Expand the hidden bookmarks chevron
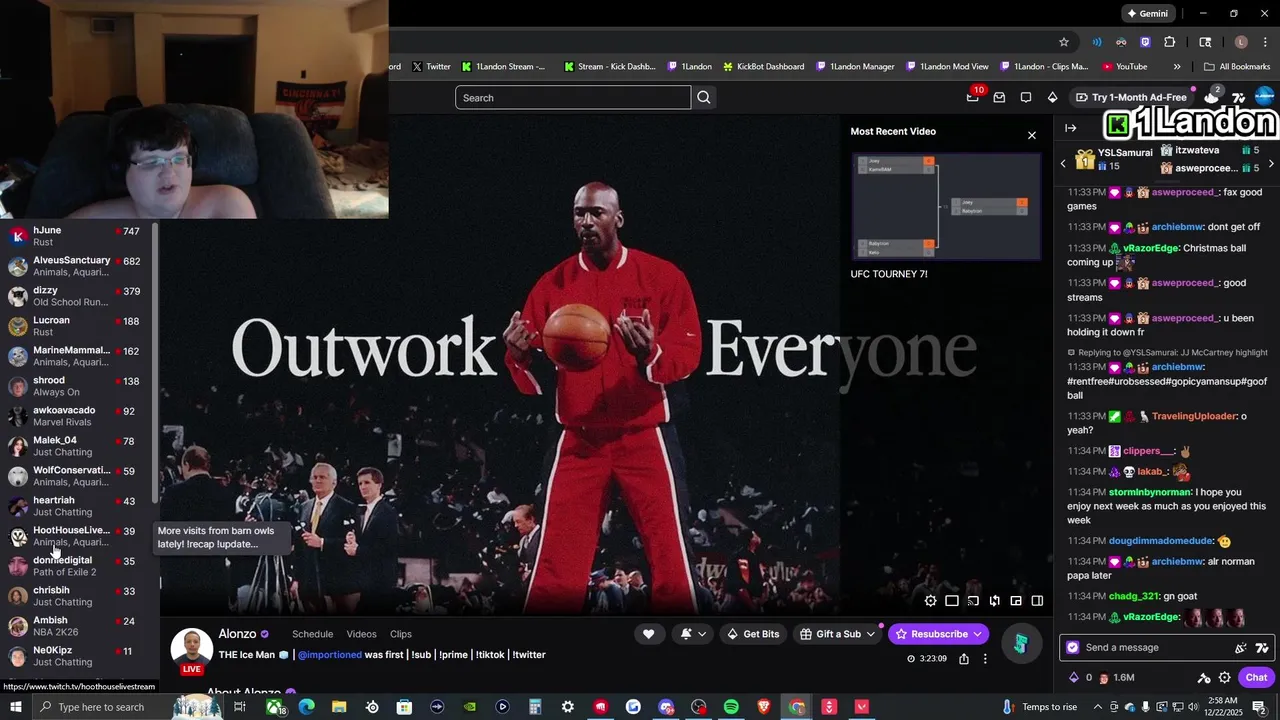This screenshot has height=720, width=1280. click(x=1177, y=67)
